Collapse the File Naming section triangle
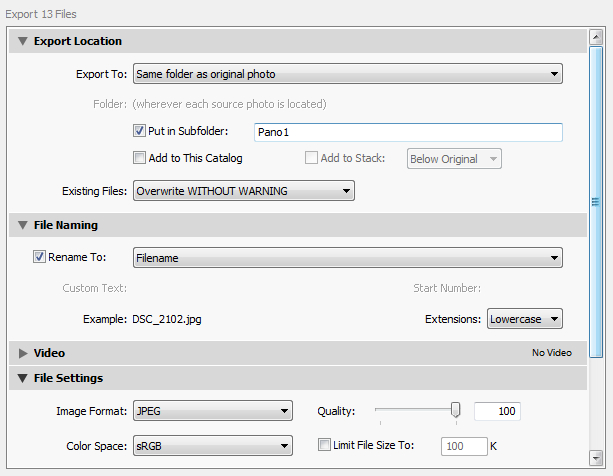 point(22,226)
